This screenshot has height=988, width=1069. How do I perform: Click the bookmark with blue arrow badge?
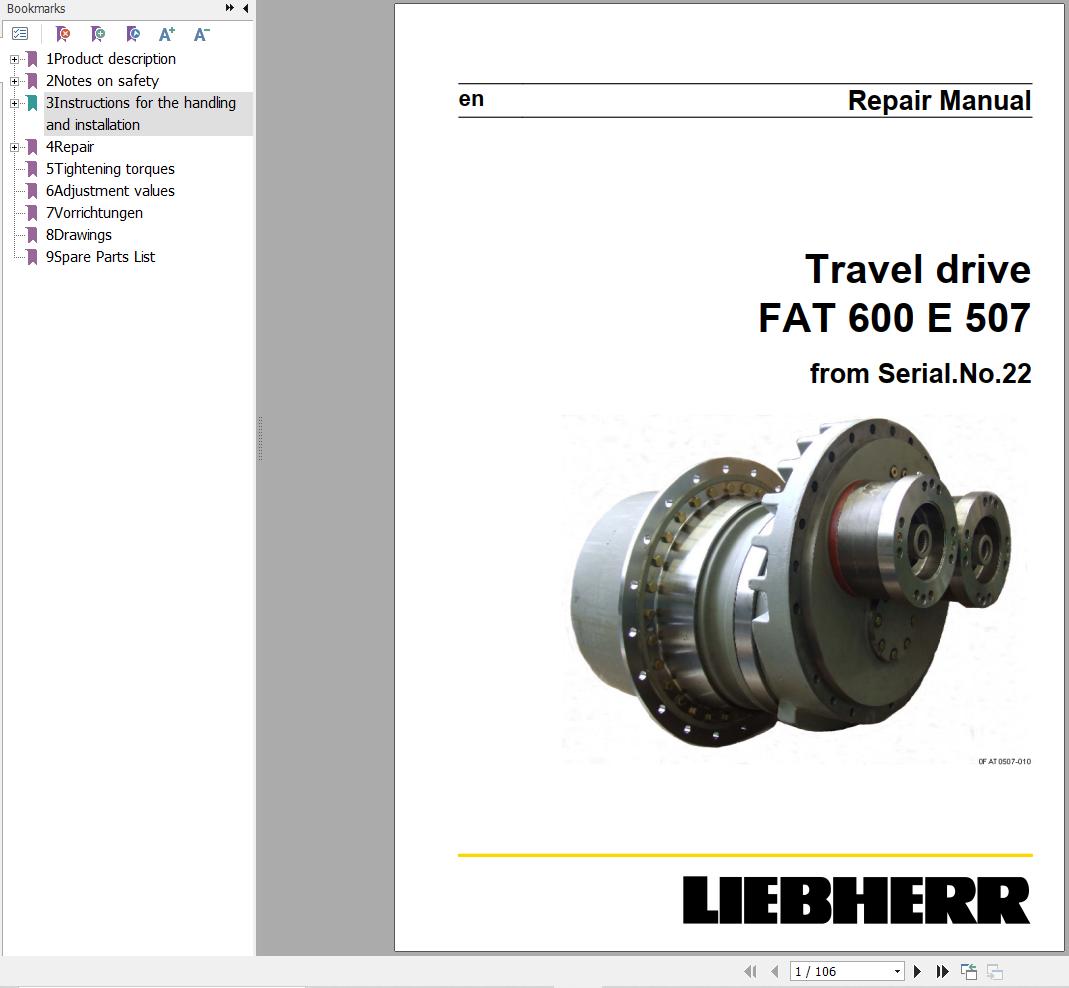133,33
